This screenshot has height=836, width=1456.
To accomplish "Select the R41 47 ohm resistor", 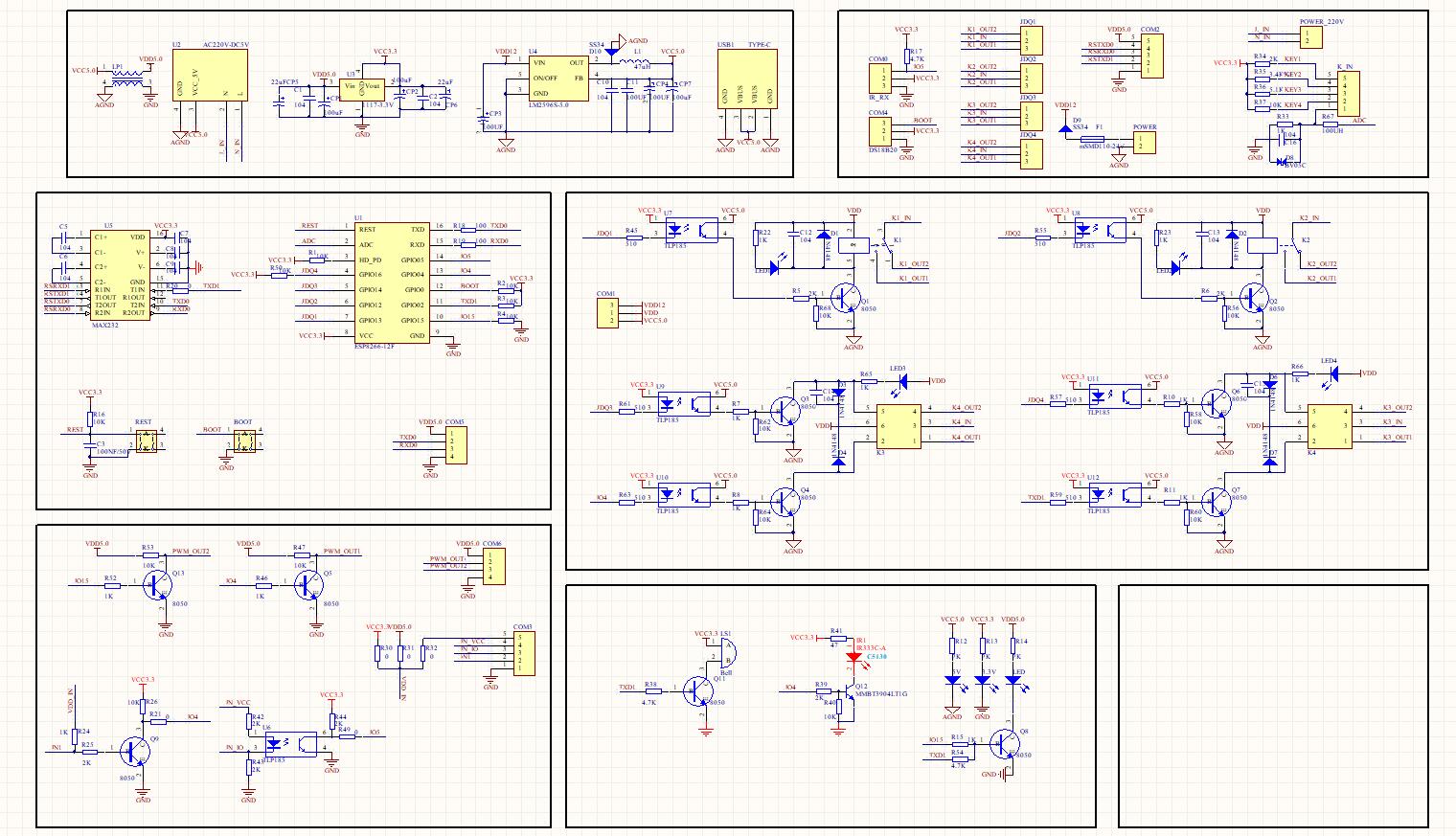I will click(837, 638).
